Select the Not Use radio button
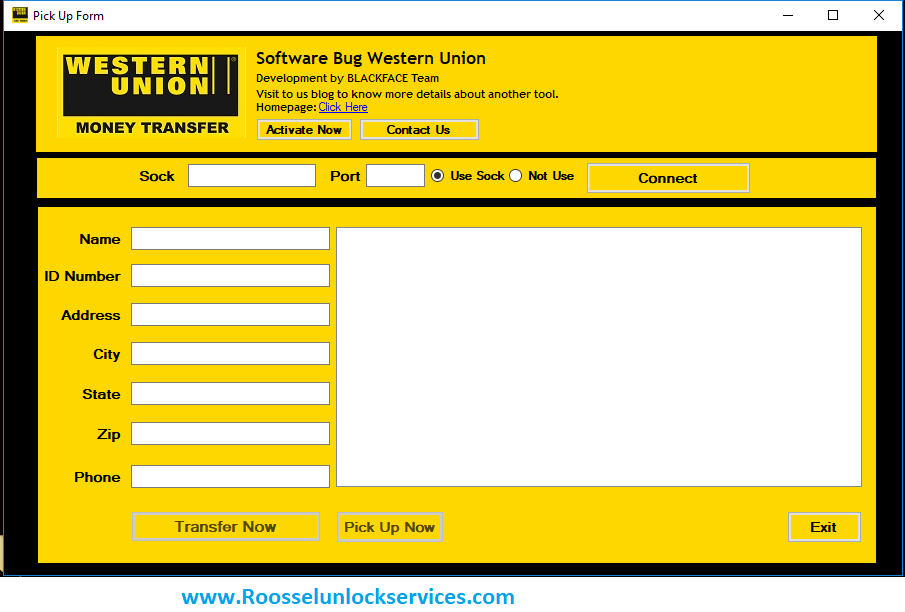The image size is (905, 612). (515, 176)
